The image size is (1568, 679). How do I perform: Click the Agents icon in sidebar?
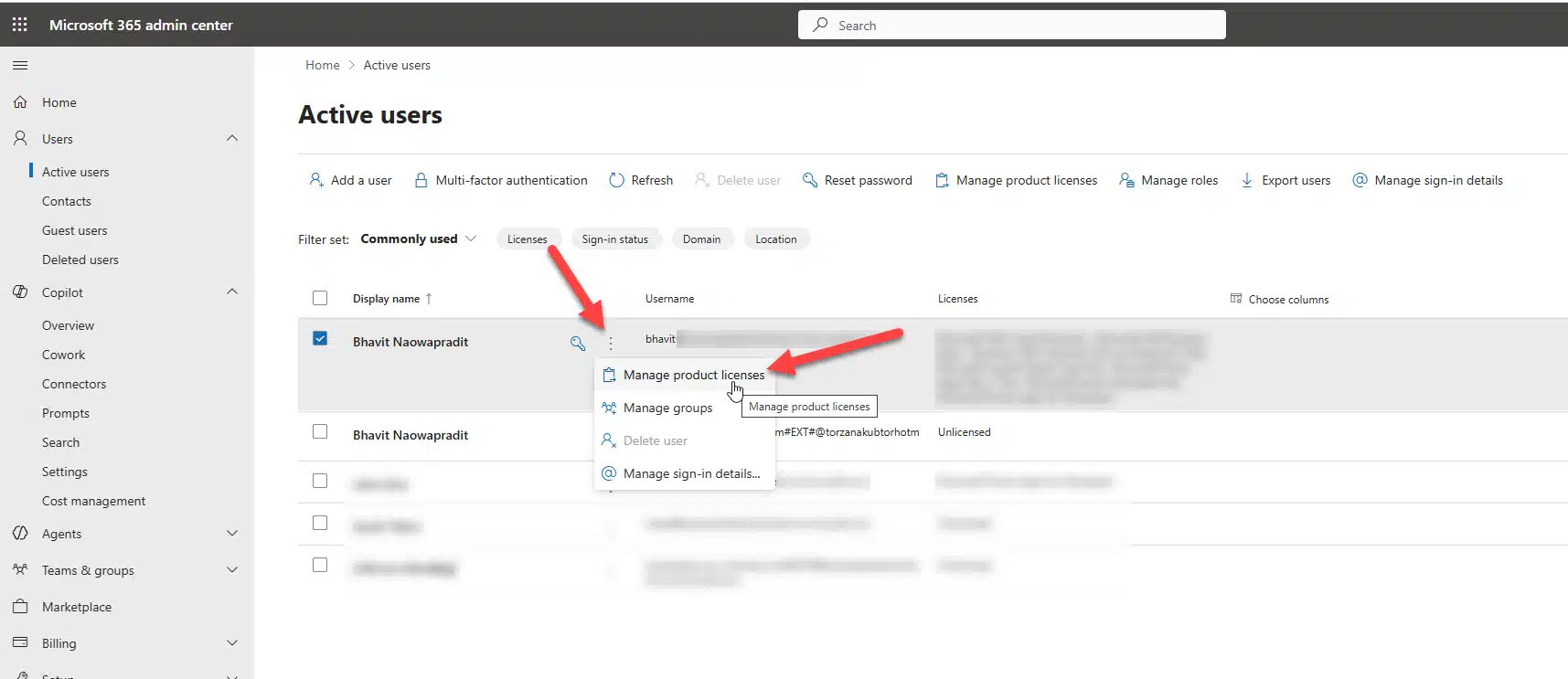pos(20,533)
